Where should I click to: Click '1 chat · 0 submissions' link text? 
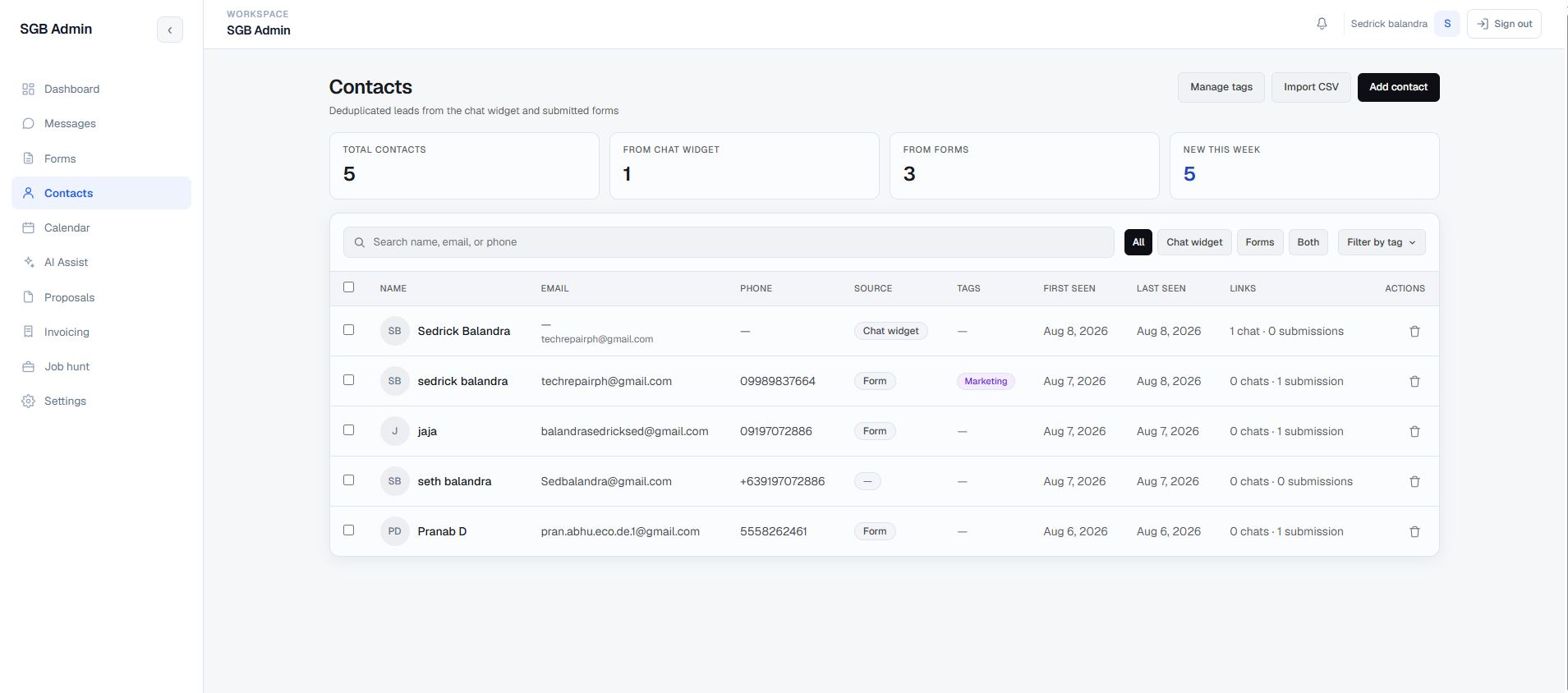click(1286, 331)
